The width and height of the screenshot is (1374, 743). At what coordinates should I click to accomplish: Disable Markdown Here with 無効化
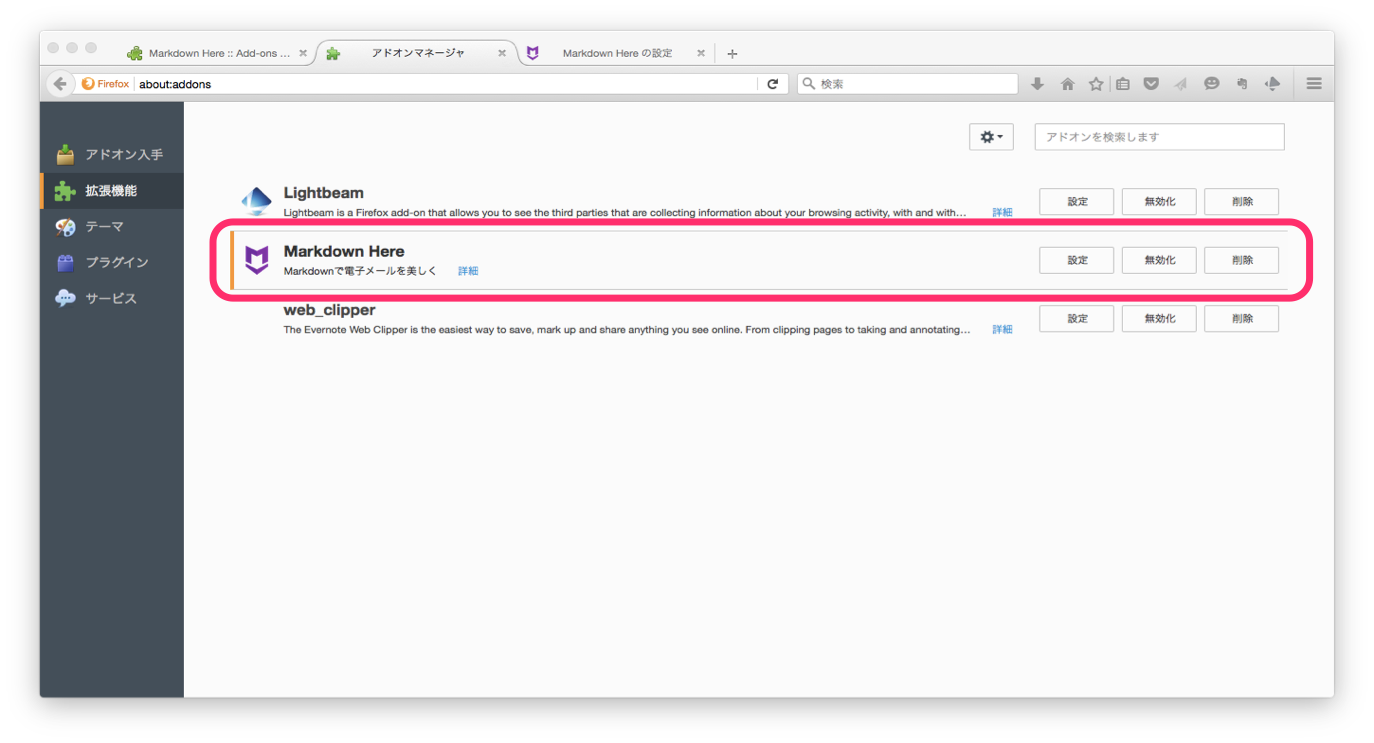point(1159,260)
